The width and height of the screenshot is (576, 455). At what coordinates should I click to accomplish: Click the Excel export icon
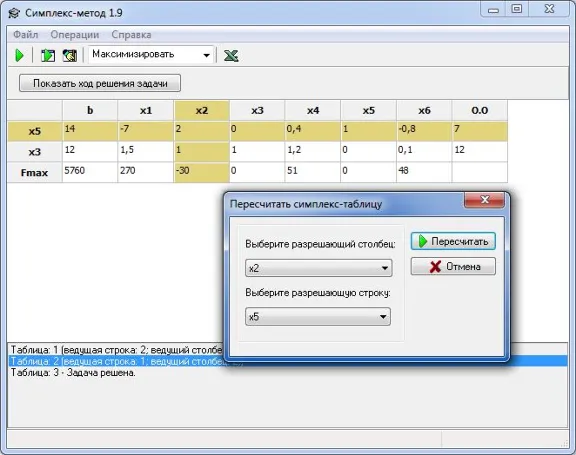(231, 55)
